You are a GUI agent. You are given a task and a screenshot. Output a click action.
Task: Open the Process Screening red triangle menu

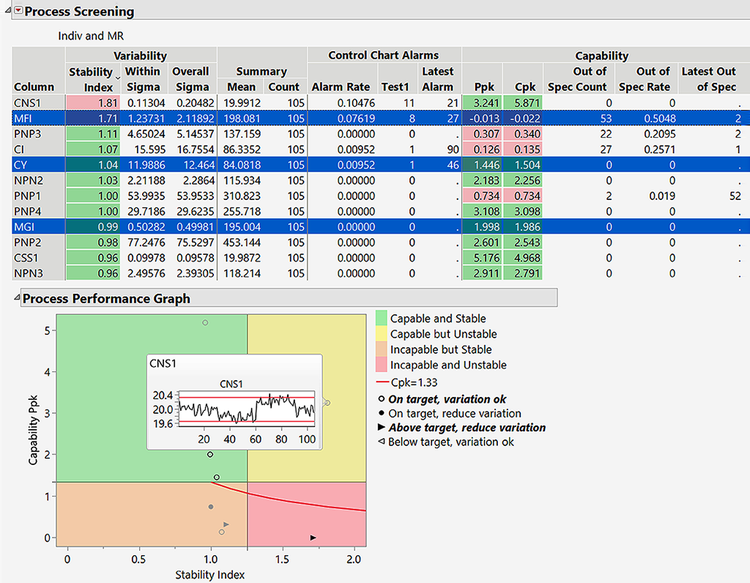coord(17,12)
